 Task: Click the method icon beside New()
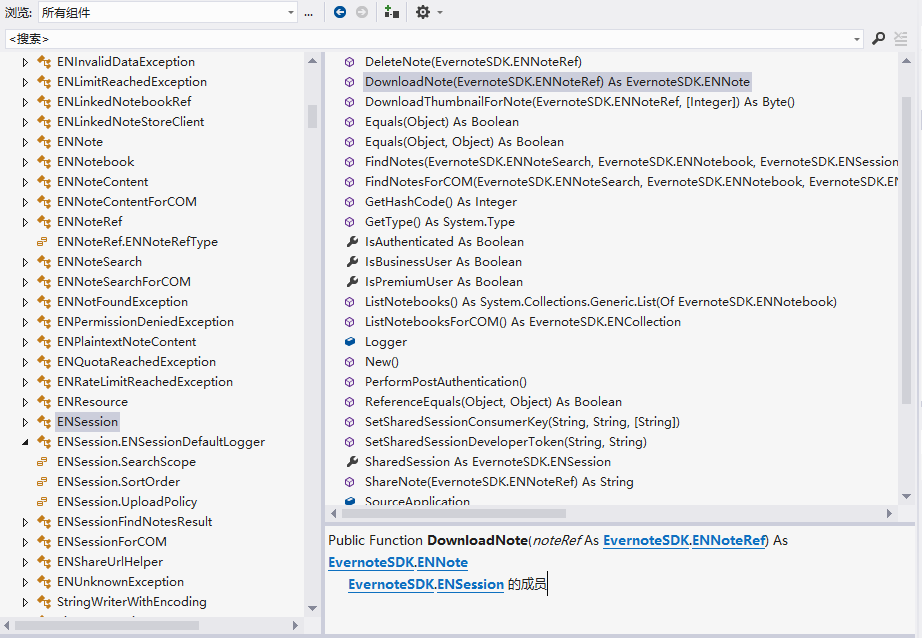pyautogui.click(x=349, y=362)
